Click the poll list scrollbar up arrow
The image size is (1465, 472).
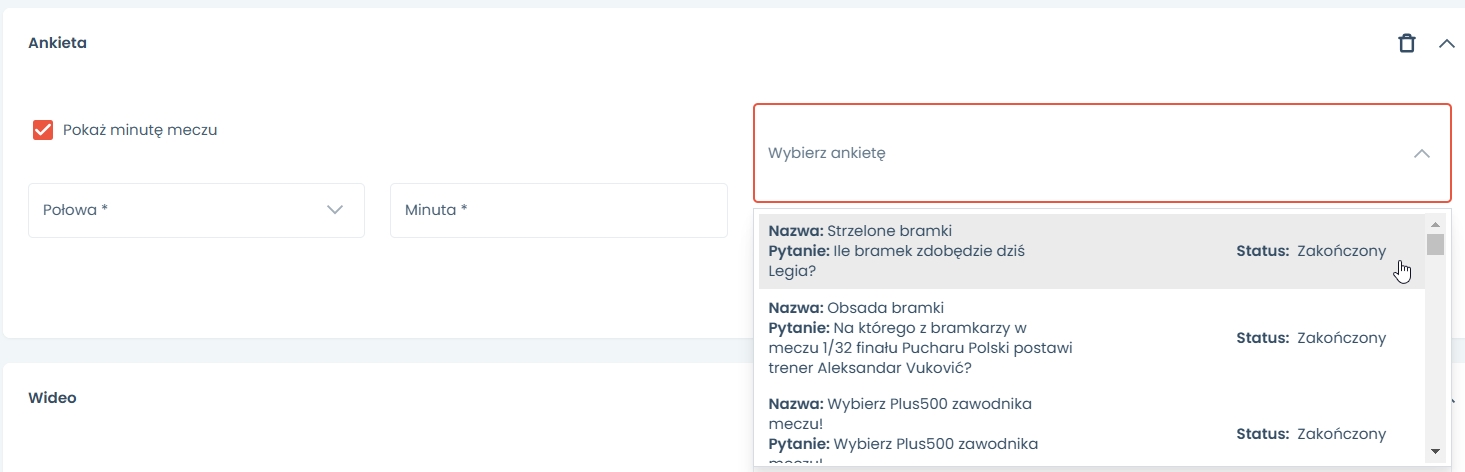pos(1436,224)
